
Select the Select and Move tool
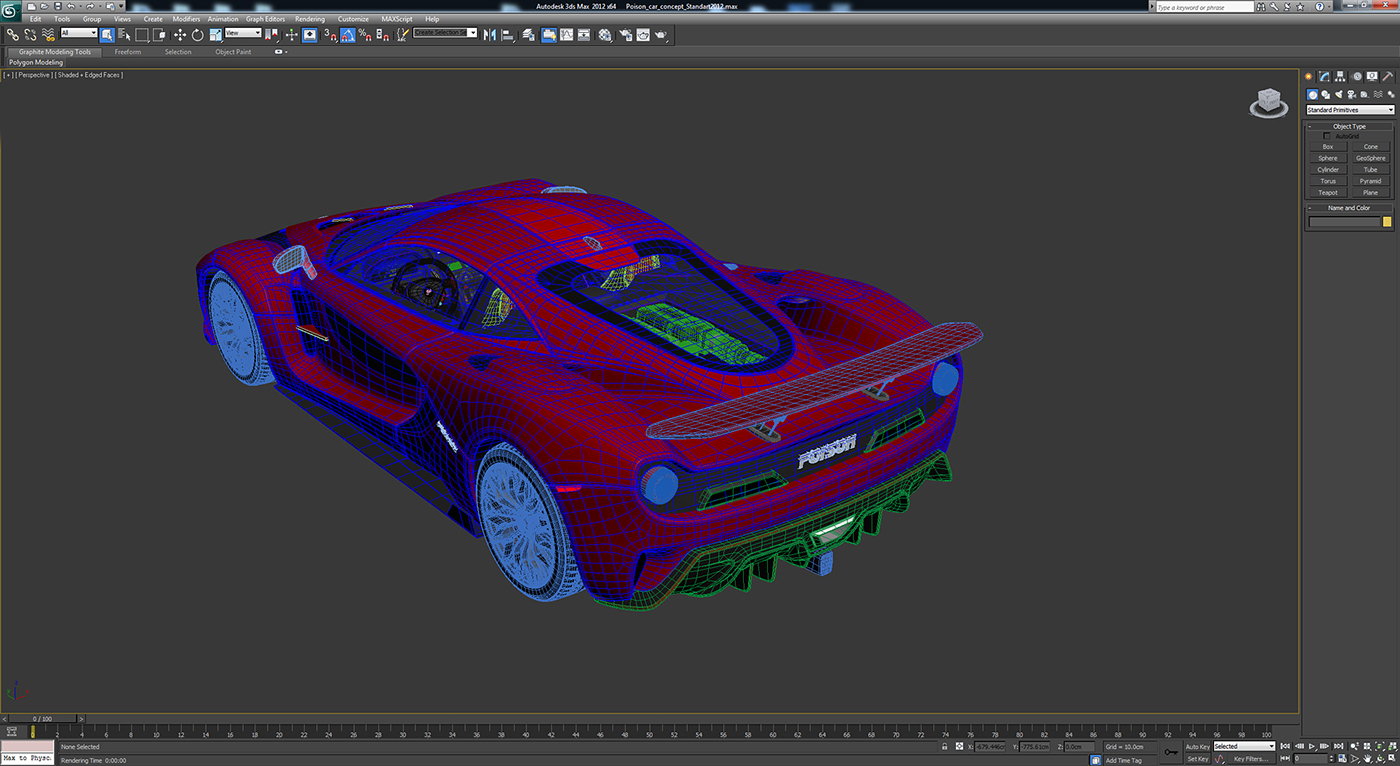click(x=182, y=34)
